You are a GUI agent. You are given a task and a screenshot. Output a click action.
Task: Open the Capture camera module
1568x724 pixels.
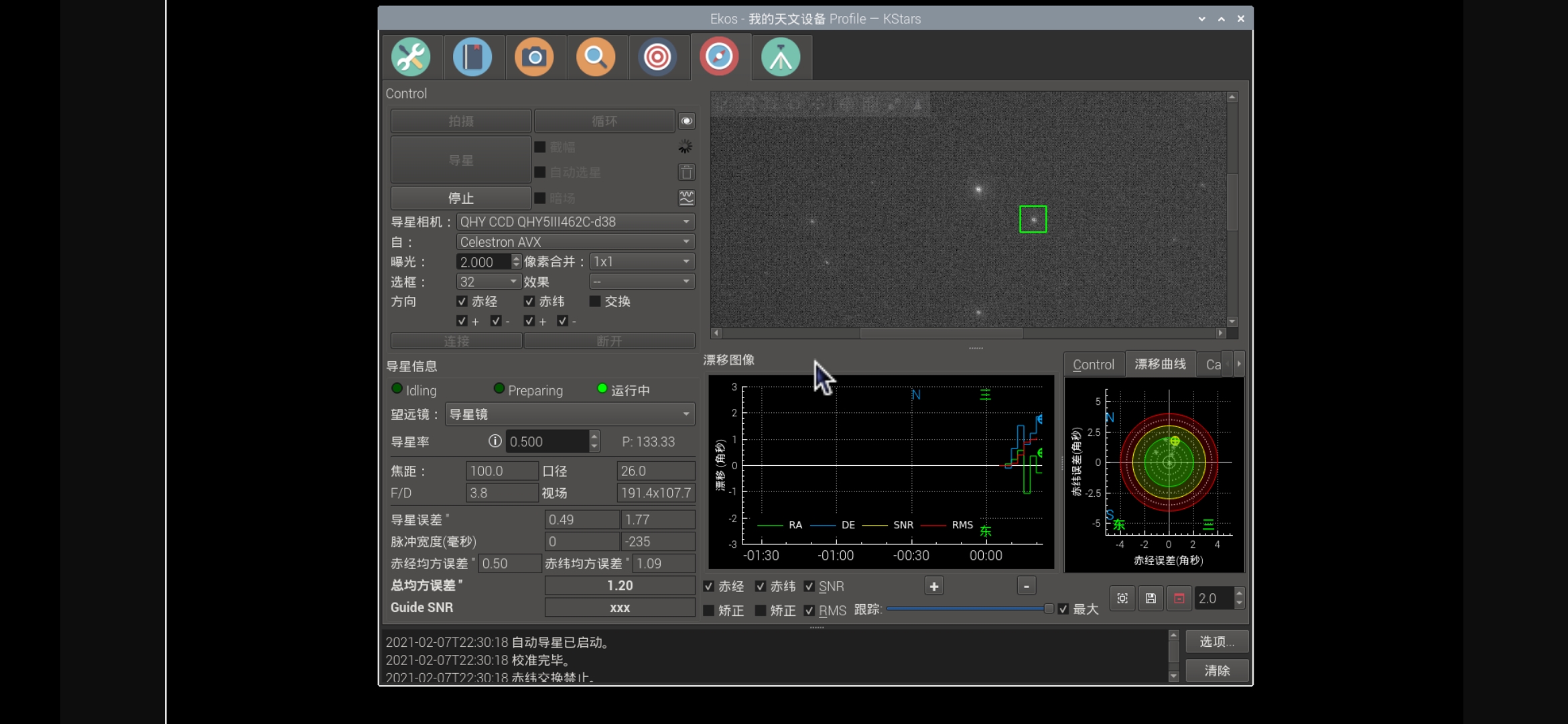coord(534,57)
